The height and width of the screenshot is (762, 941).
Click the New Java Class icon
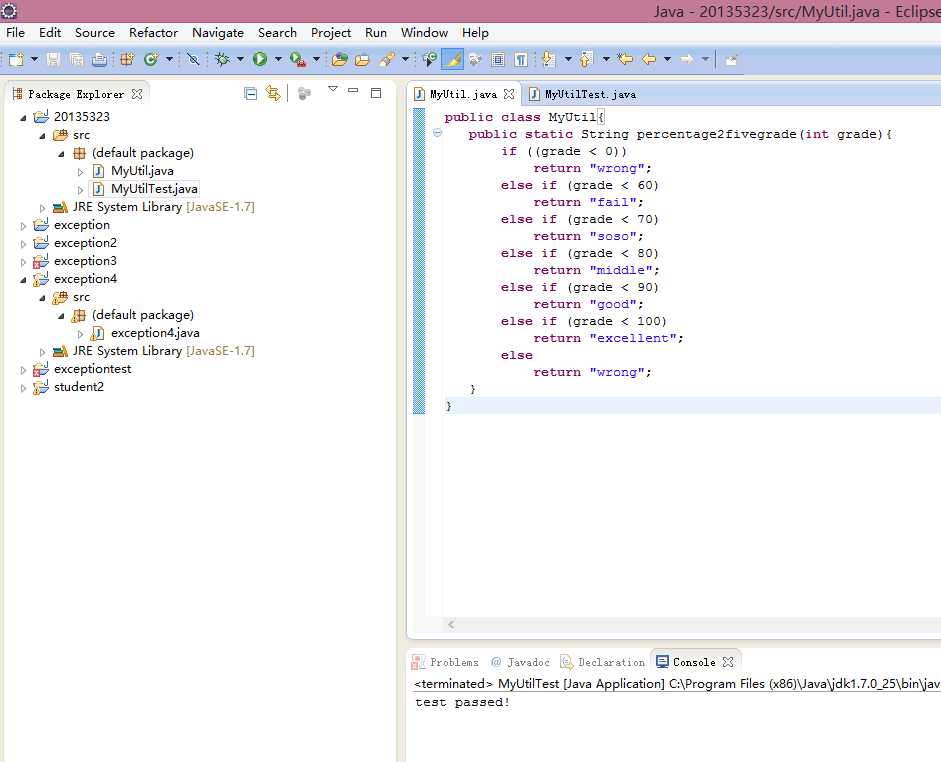click(151, 59)
